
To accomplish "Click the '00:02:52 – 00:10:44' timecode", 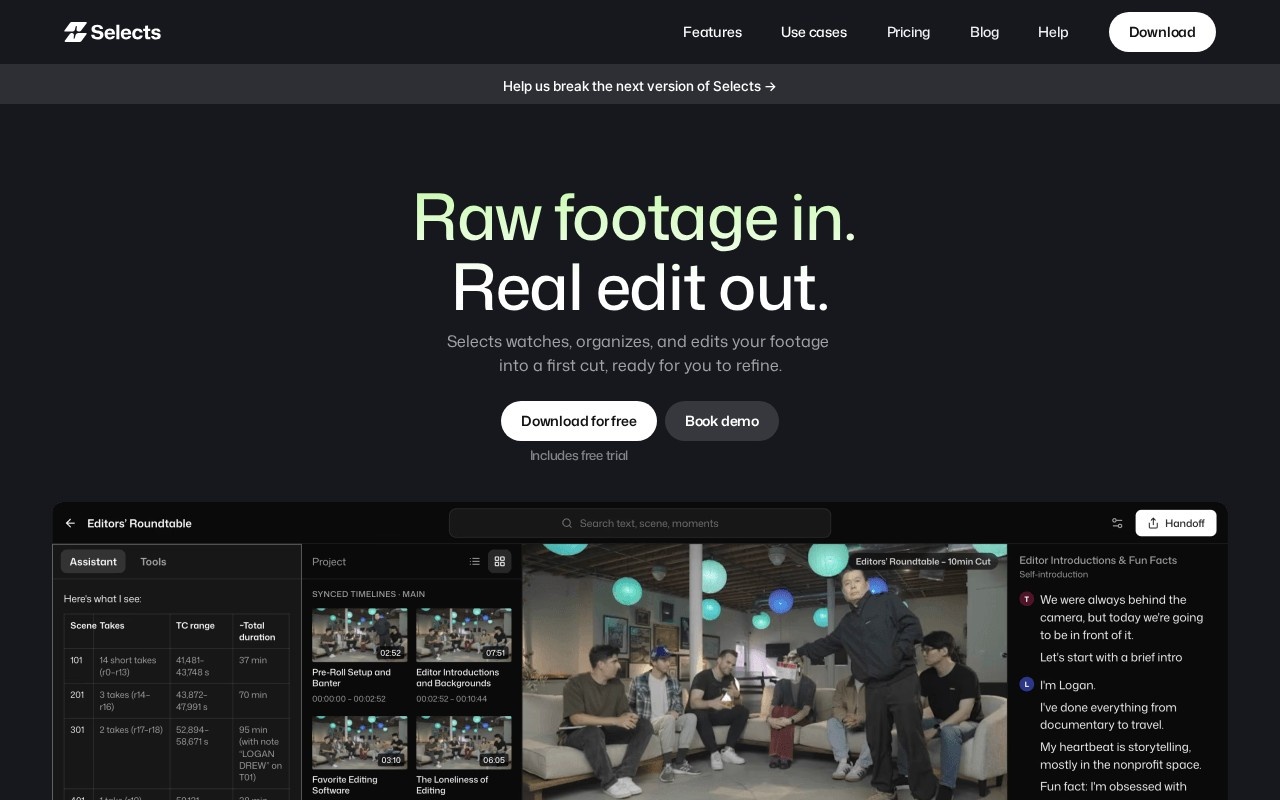I will click(452, 698).
